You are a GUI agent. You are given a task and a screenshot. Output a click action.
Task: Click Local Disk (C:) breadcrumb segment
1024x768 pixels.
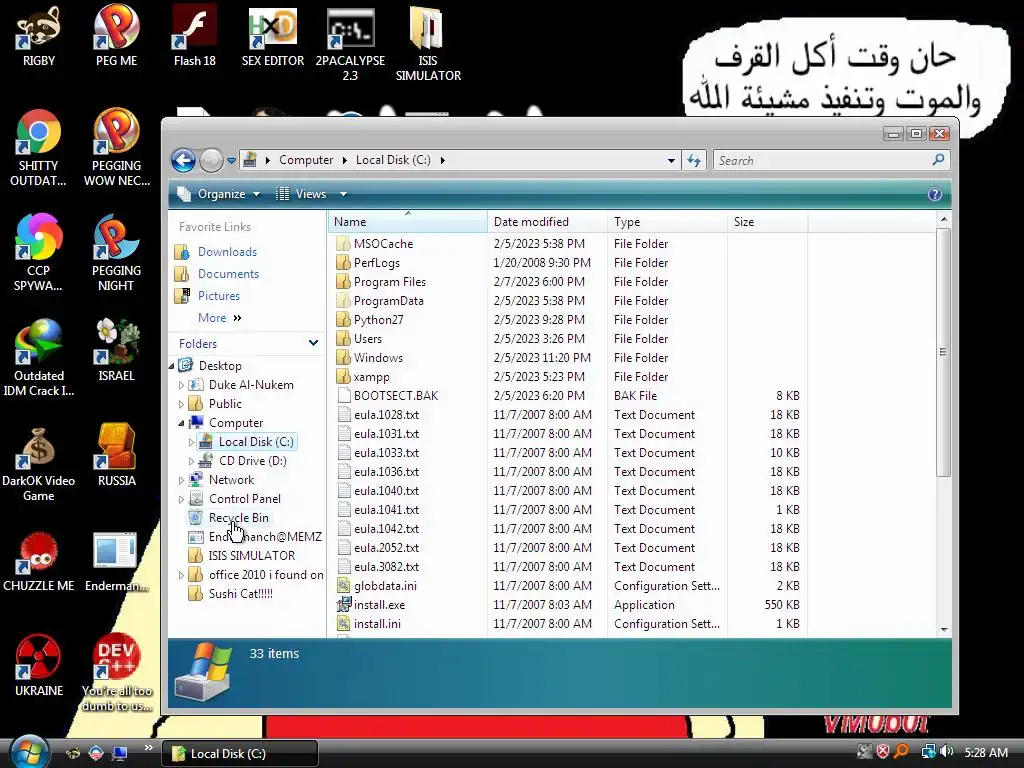393,160
